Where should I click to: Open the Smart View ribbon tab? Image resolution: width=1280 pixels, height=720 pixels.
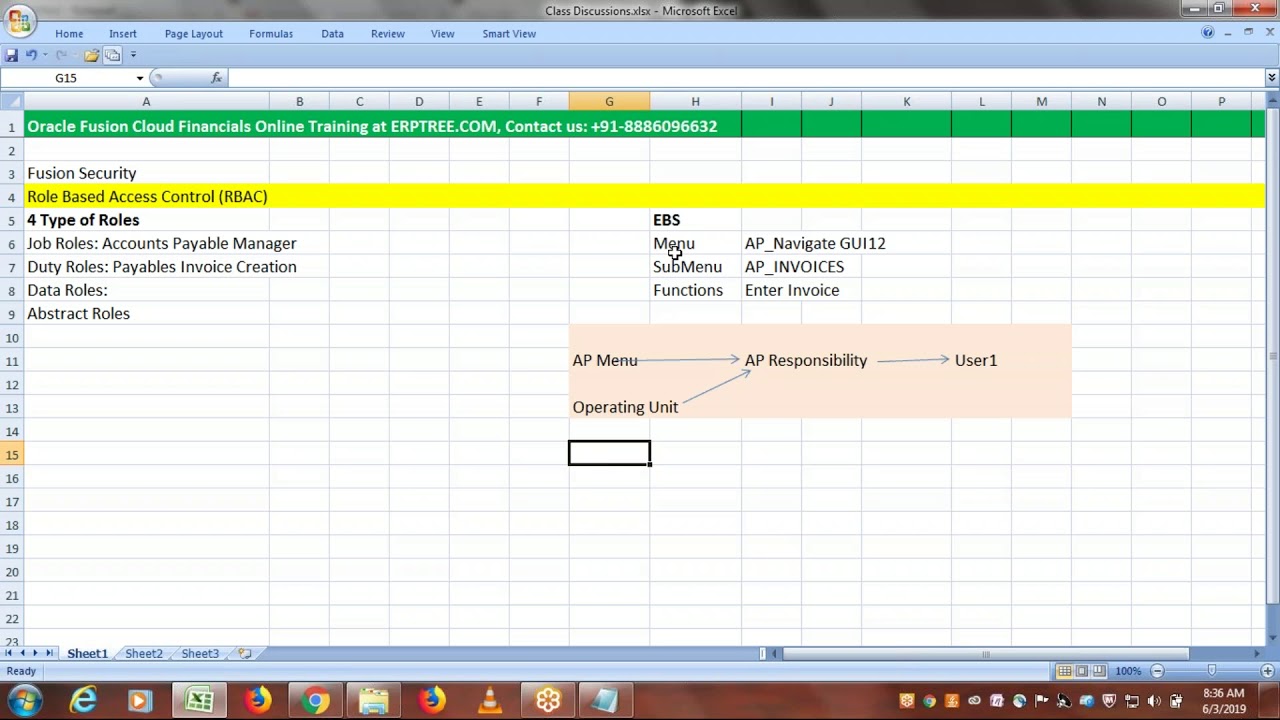pos(509,34)
